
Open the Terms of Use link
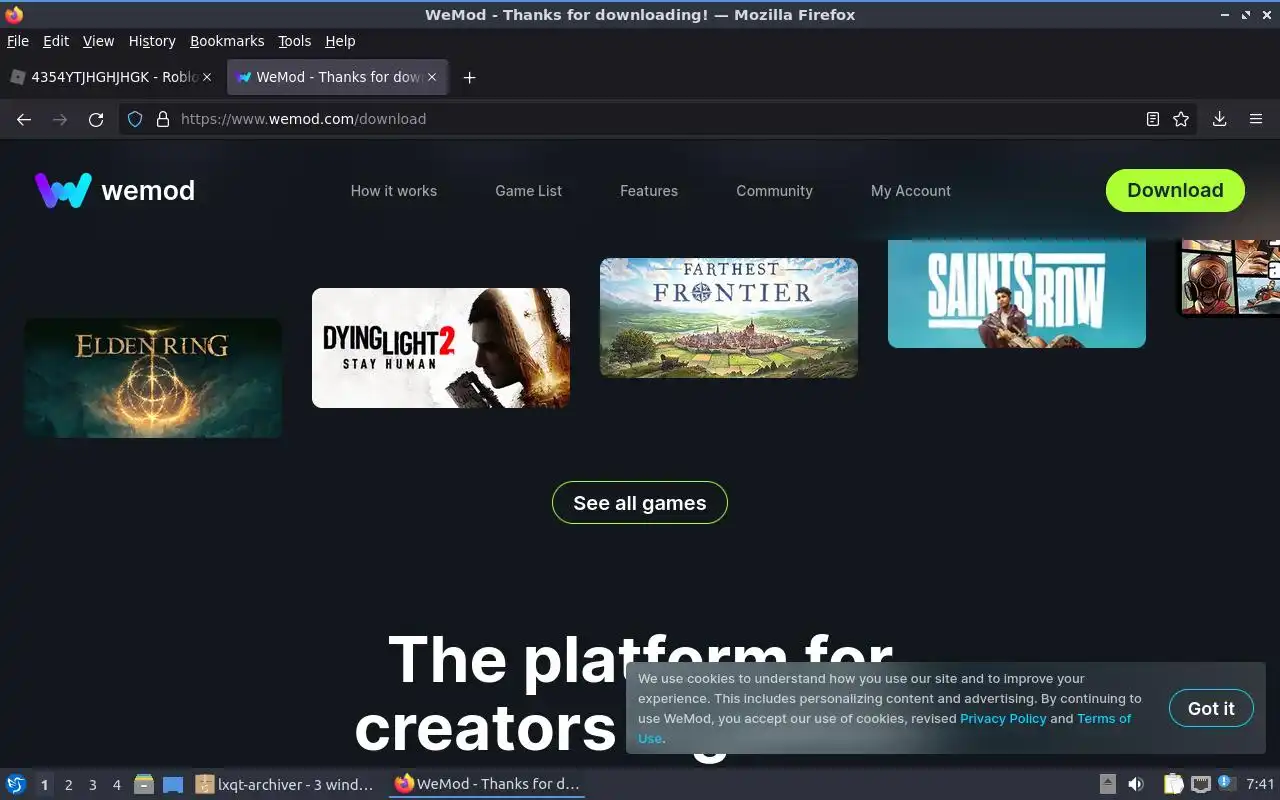tap(1104, 718)
